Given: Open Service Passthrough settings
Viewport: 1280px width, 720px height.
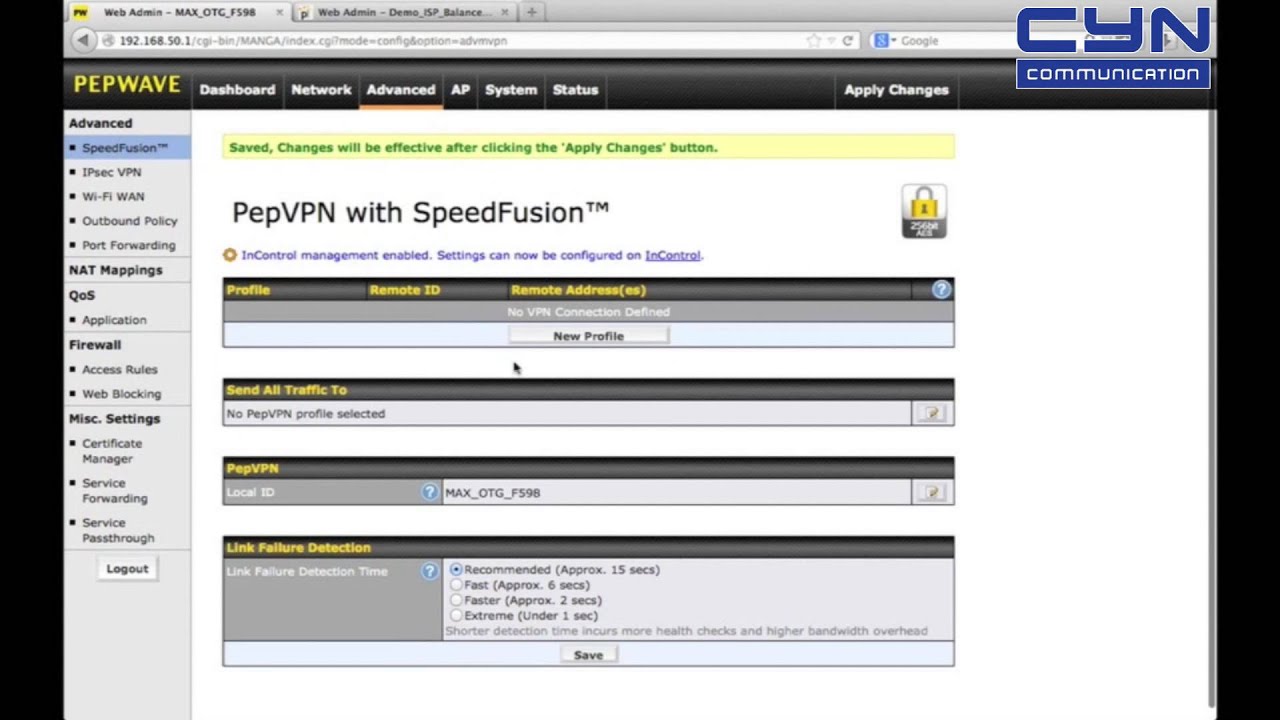Looking at the screenshot, I should [118, 530].
